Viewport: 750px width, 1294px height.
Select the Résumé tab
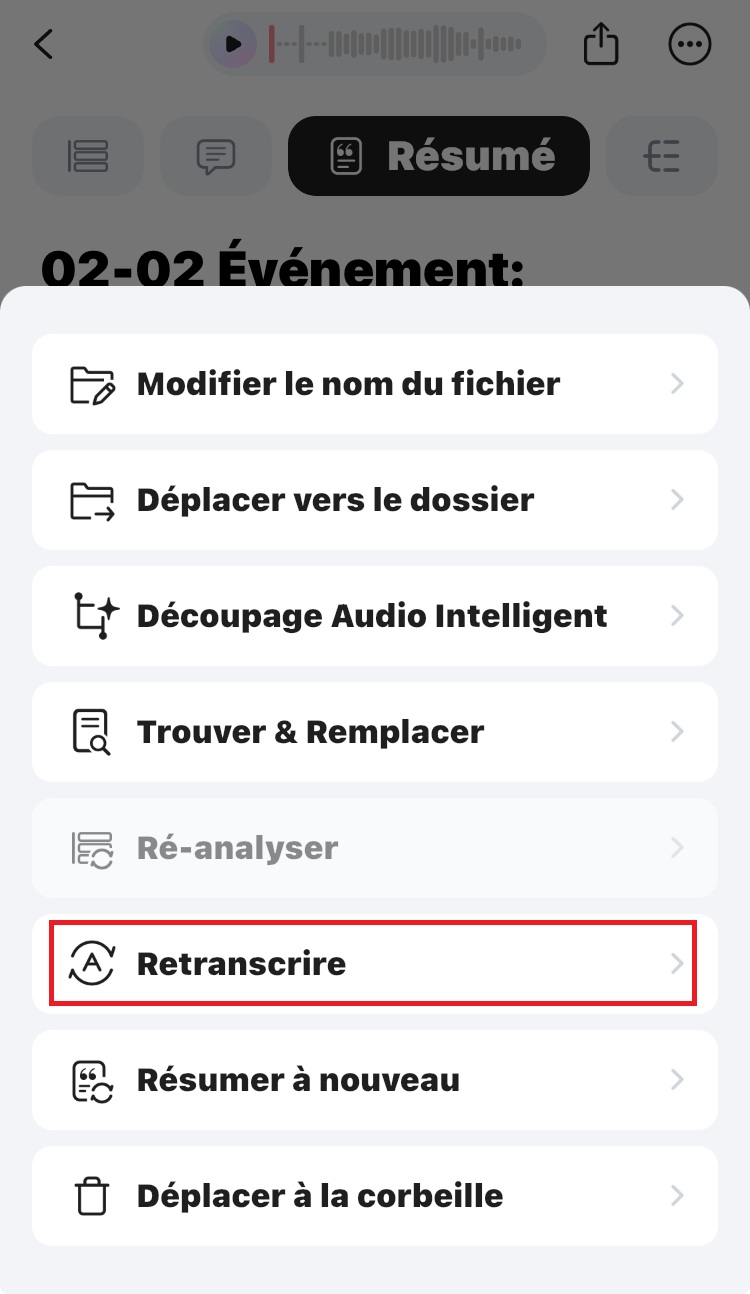pos(439,156)
